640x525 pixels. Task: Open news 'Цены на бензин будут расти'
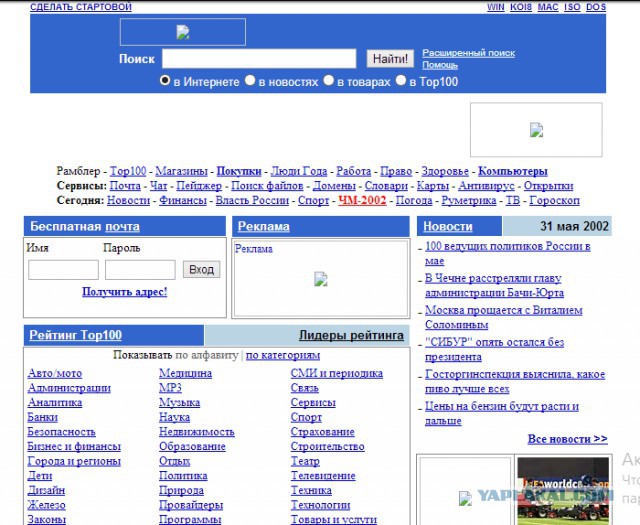pos(502,413)
